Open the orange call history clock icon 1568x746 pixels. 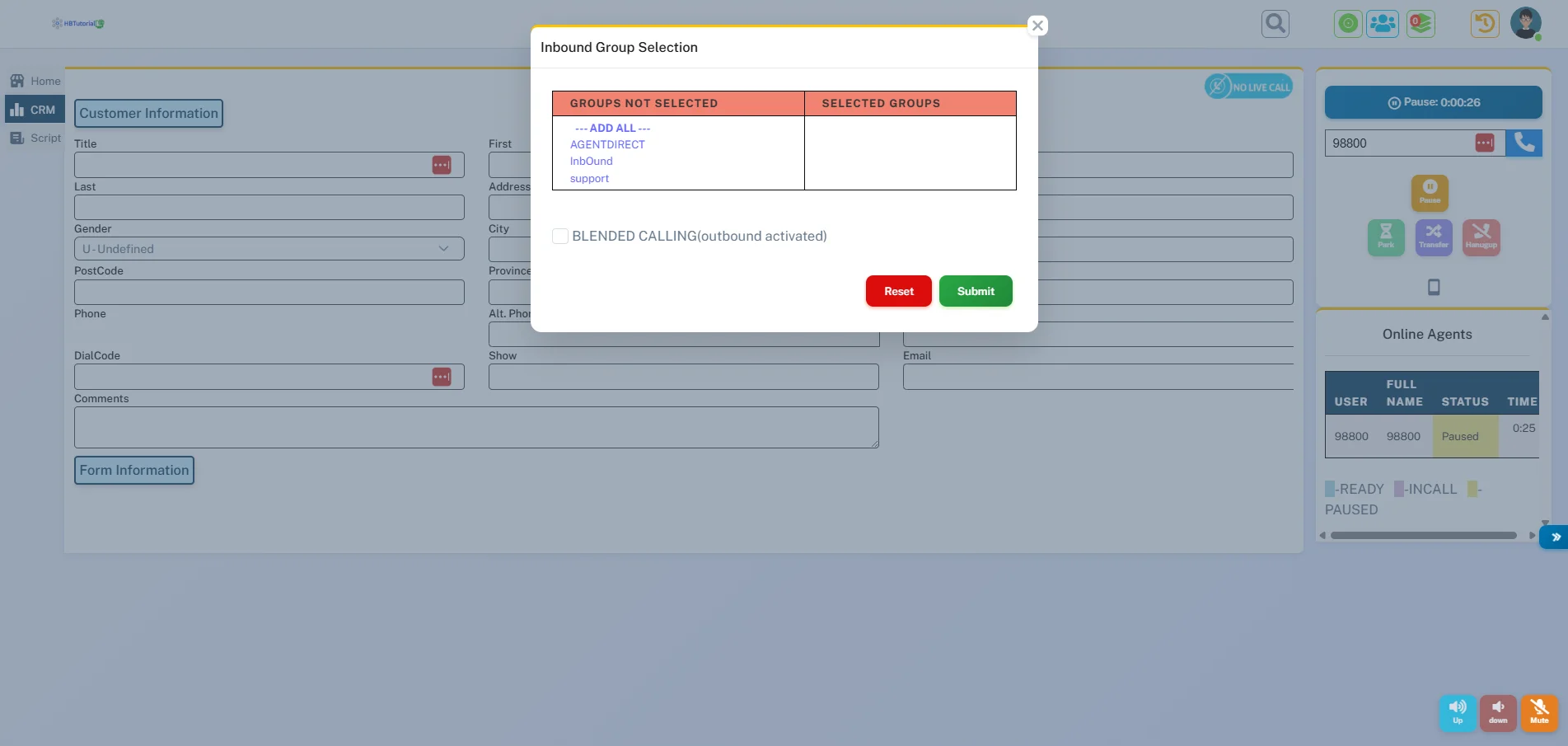coord(1485,23)
